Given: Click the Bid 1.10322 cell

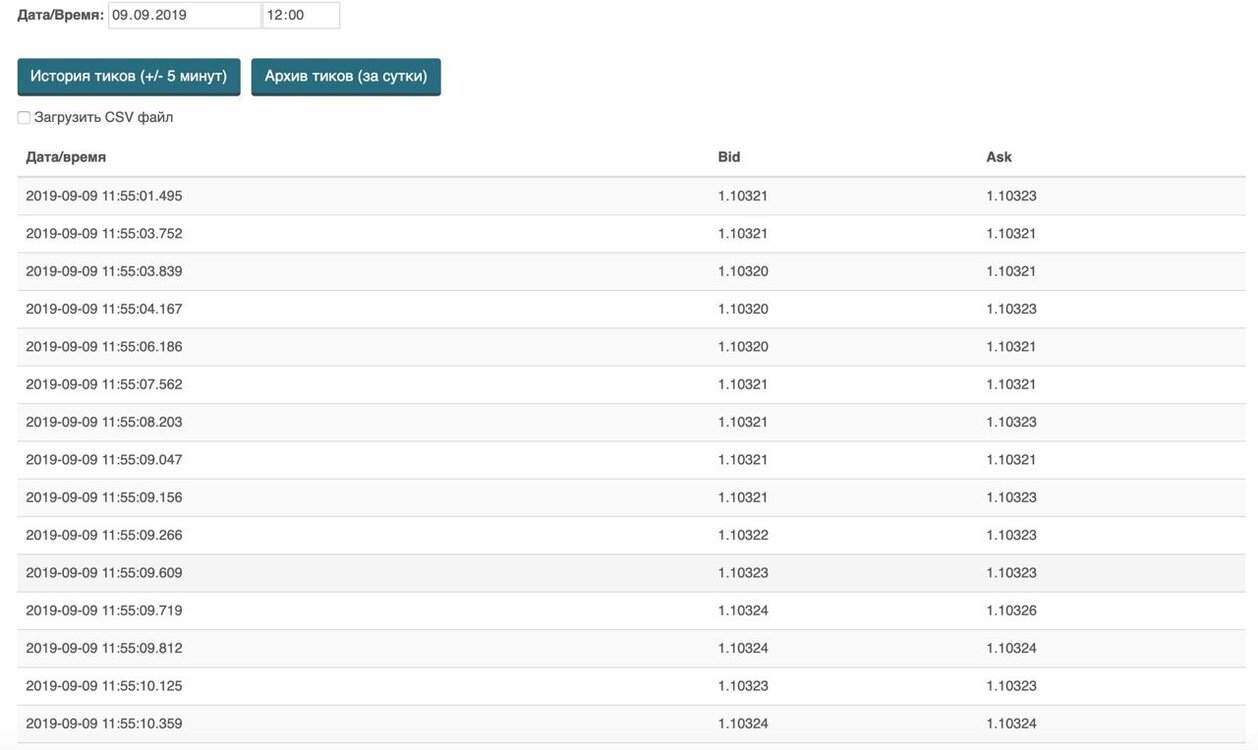Looking at the screenshot, I should point(743,535).
